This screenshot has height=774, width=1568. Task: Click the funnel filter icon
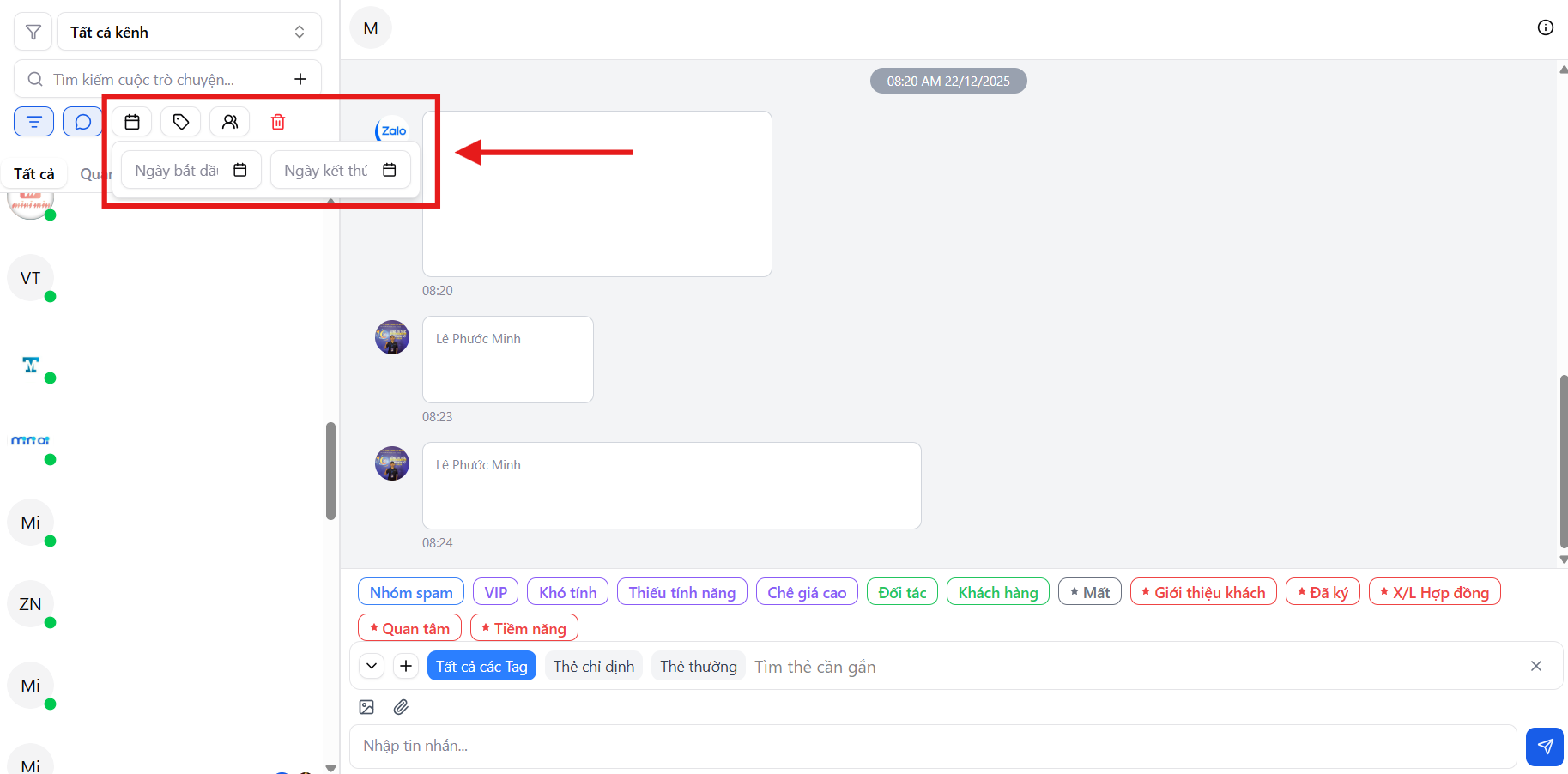33,32
